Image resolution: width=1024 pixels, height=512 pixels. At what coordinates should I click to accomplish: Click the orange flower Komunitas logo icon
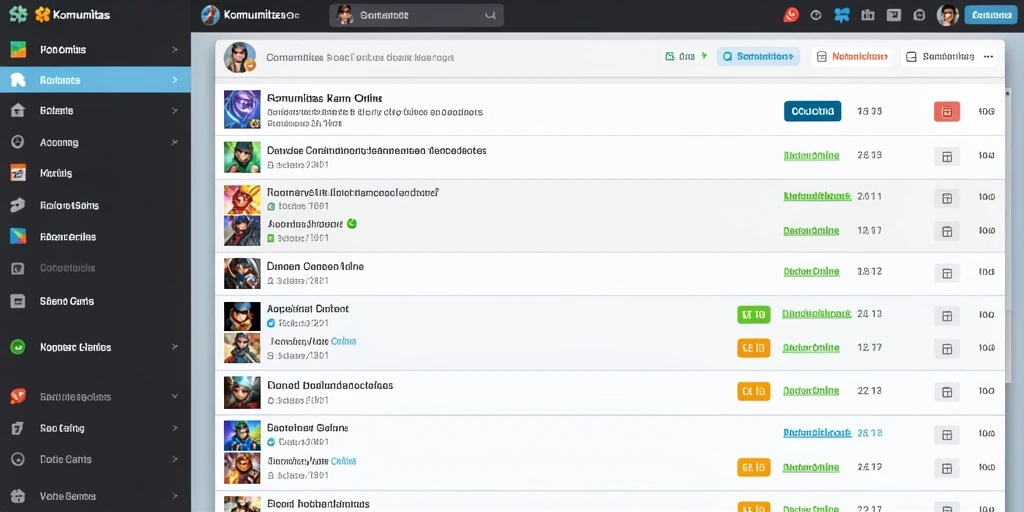click(x=42, y=14)
